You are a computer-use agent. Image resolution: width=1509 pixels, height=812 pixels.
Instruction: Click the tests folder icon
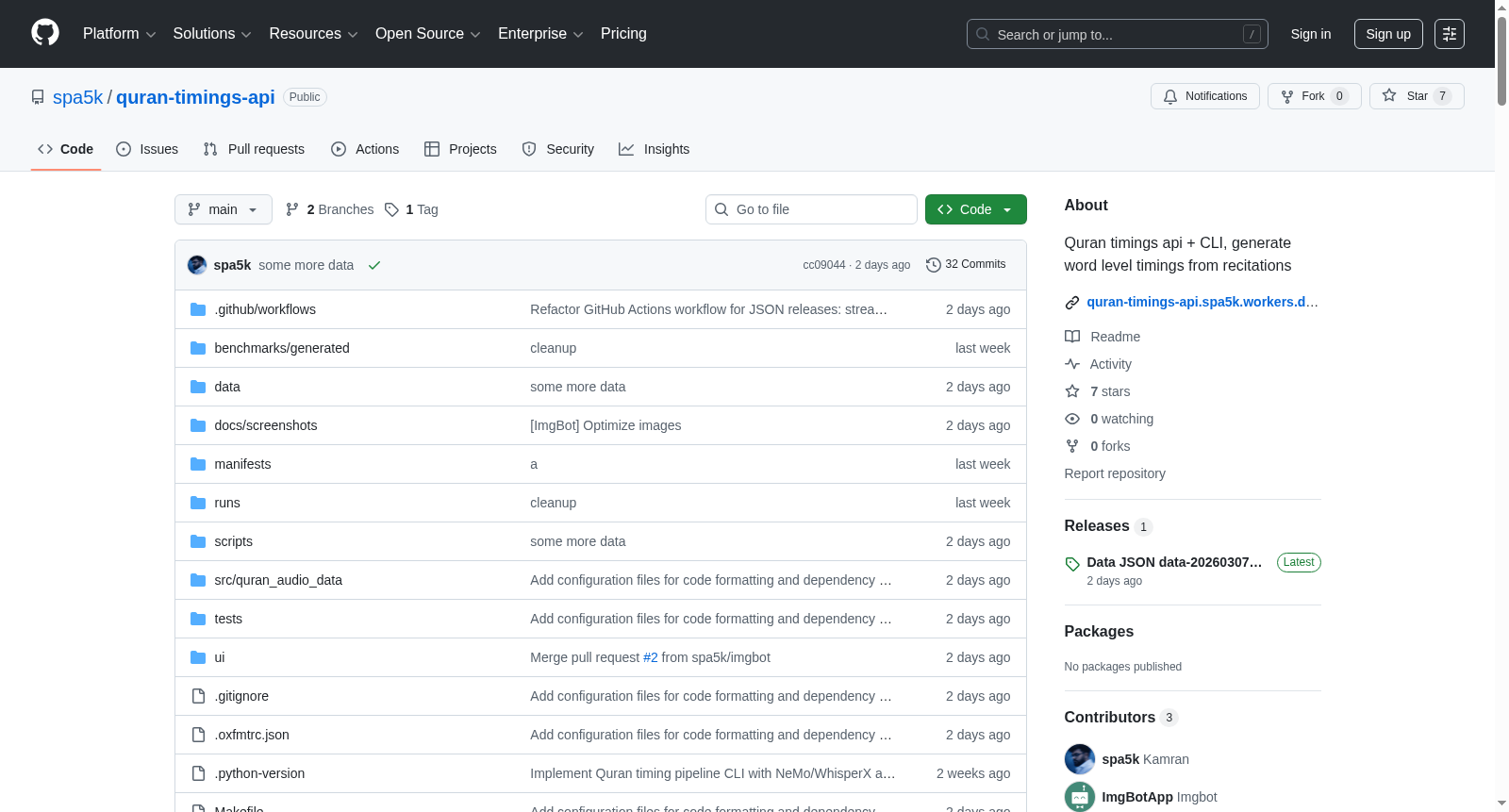198,619
